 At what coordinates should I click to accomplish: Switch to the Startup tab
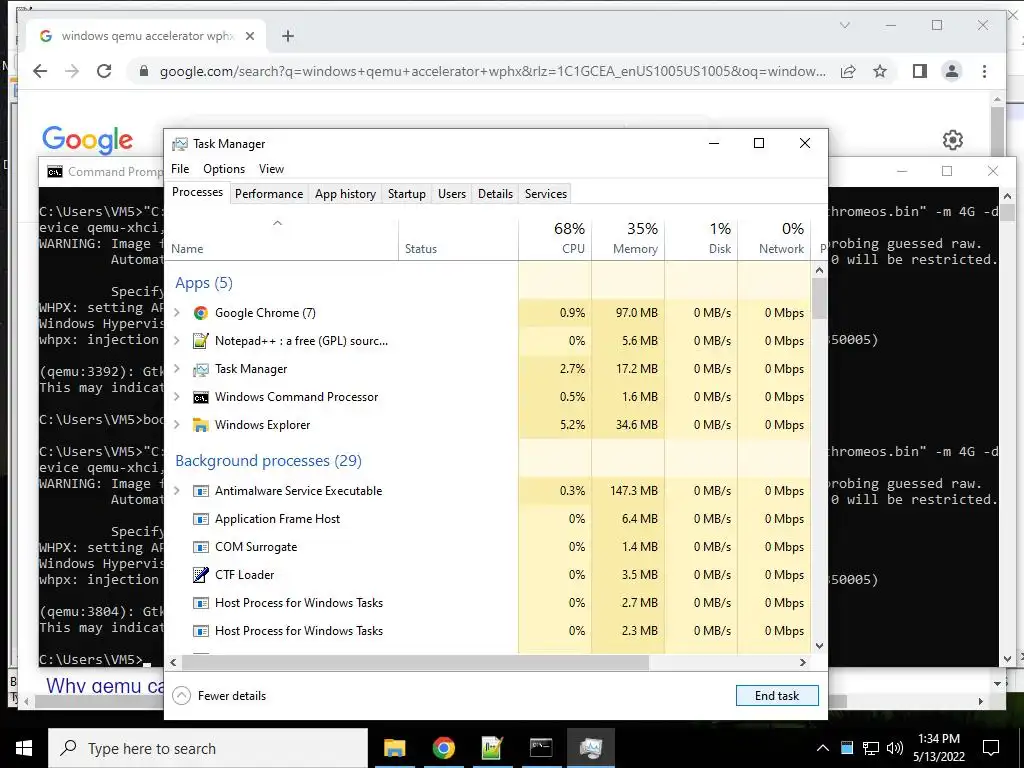(406, 194)
